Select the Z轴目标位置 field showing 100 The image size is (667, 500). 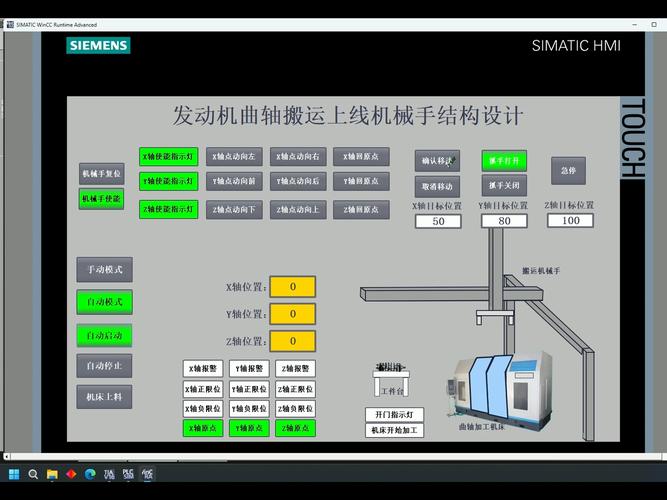click(570, 220)
